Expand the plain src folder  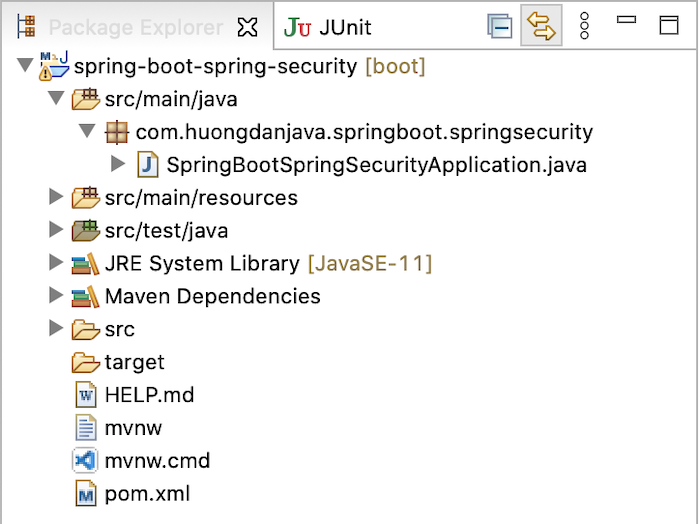click(55, 329)
